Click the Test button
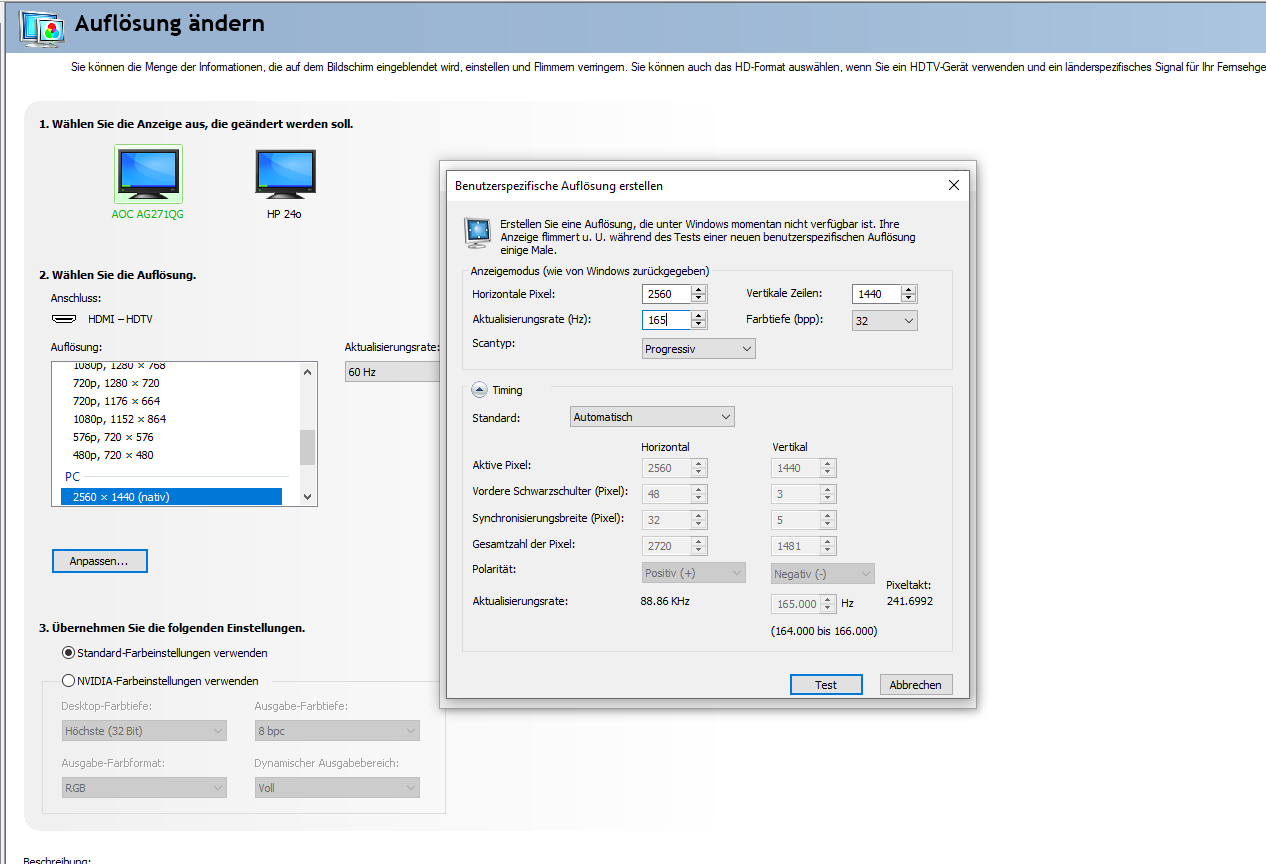Viewport: 1266px width, 864px height. tap(826, 684)
